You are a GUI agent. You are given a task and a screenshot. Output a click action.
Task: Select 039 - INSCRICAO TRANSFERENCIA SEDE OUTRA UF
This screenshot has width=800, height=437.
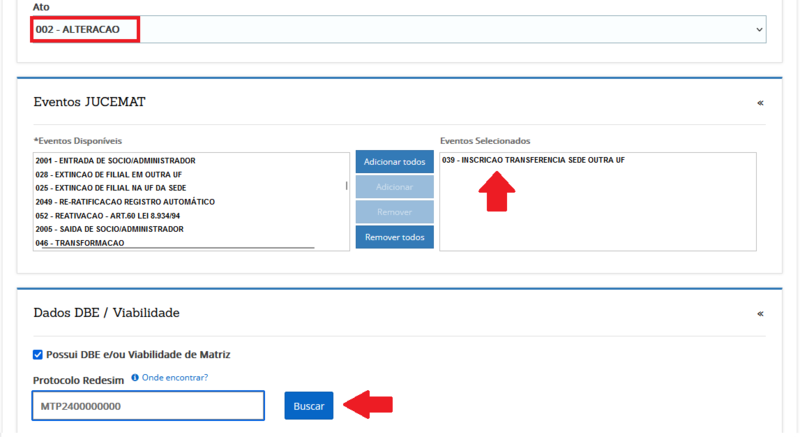pyautogui.click(x=533, y=160)
